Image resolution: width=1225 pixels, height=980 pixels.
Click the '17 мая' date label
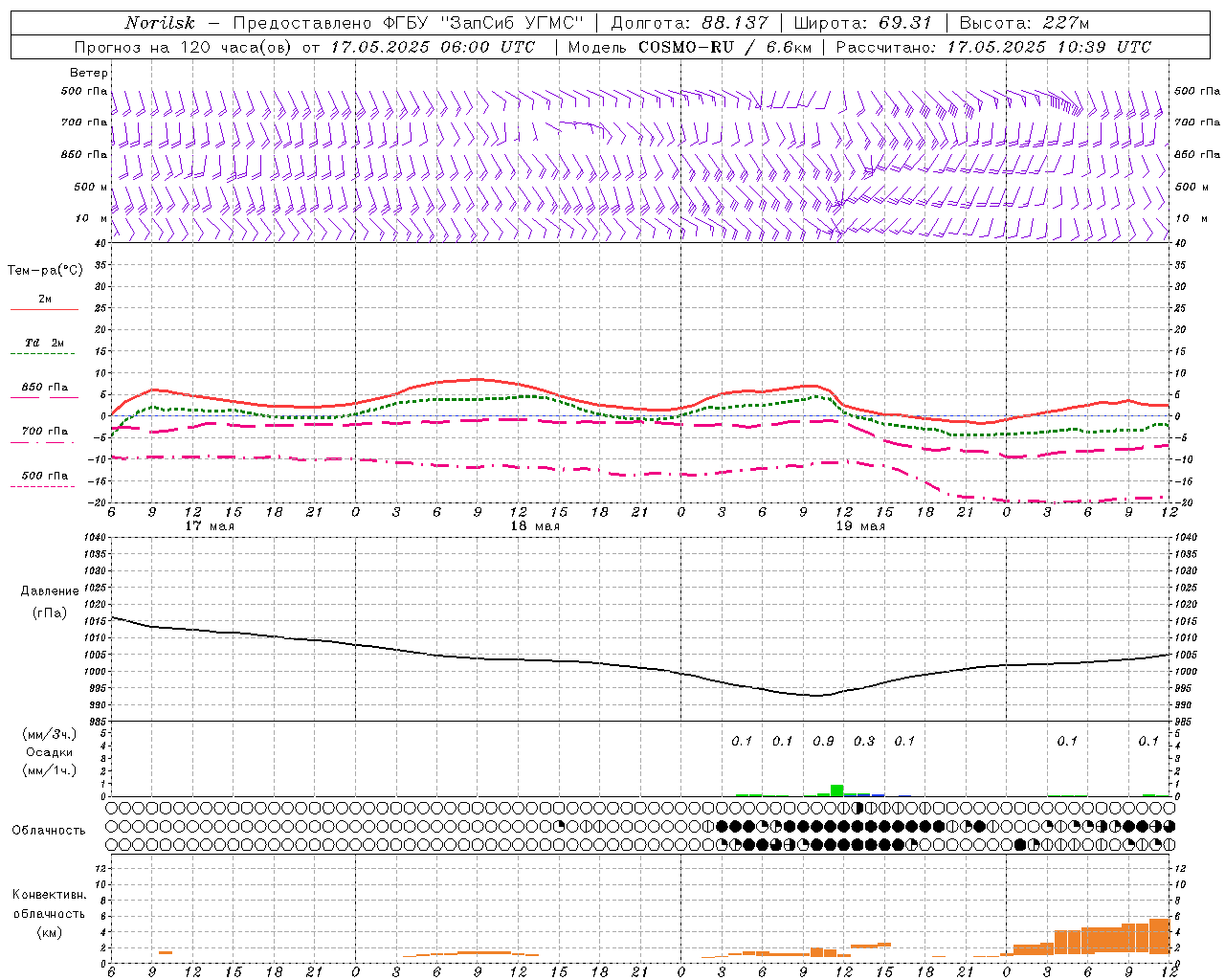tap(209, 526)
